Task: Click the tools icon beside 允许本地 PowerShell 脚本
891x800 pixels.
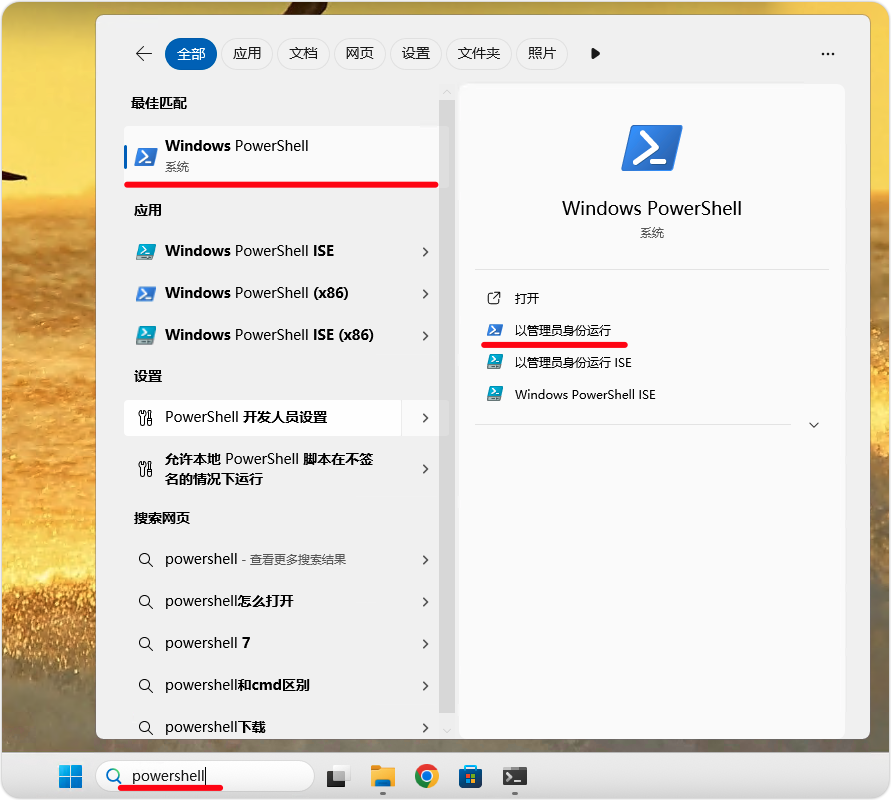Action: [145, 469]
